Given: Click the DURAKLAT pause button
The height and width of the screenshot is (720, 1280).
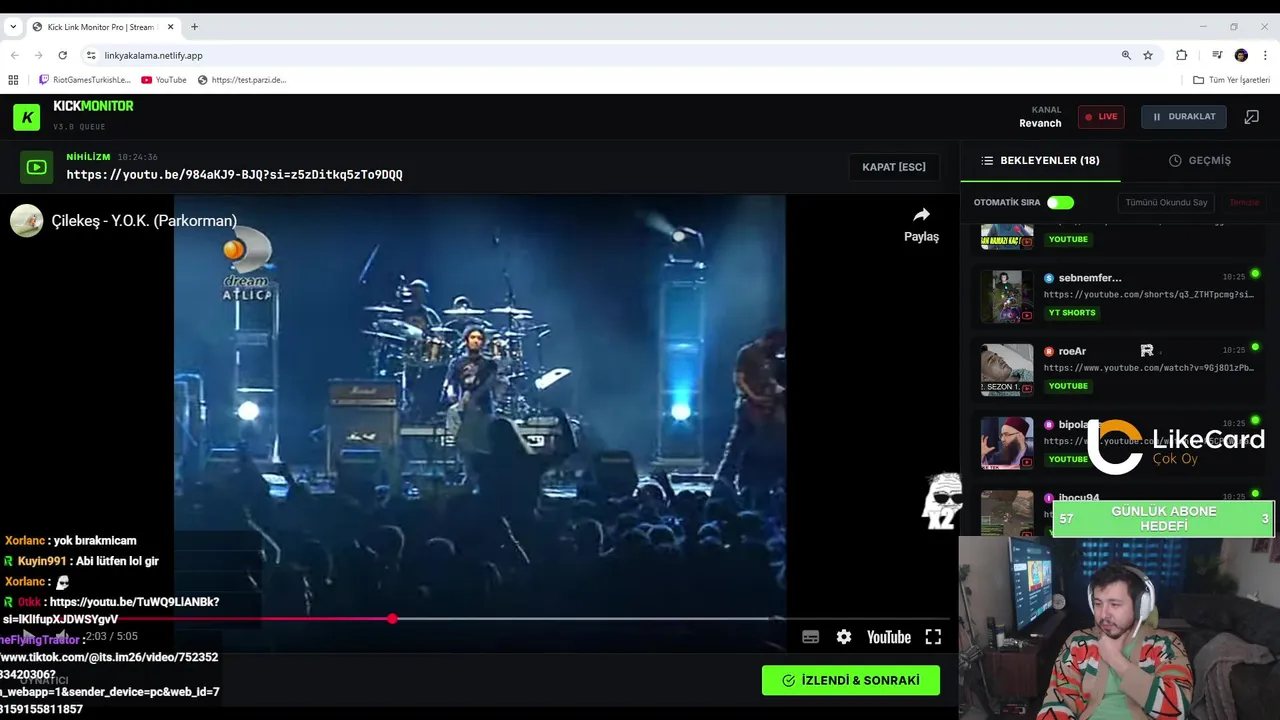Looking at the screenshot, I should click(x=1184, y=117).
